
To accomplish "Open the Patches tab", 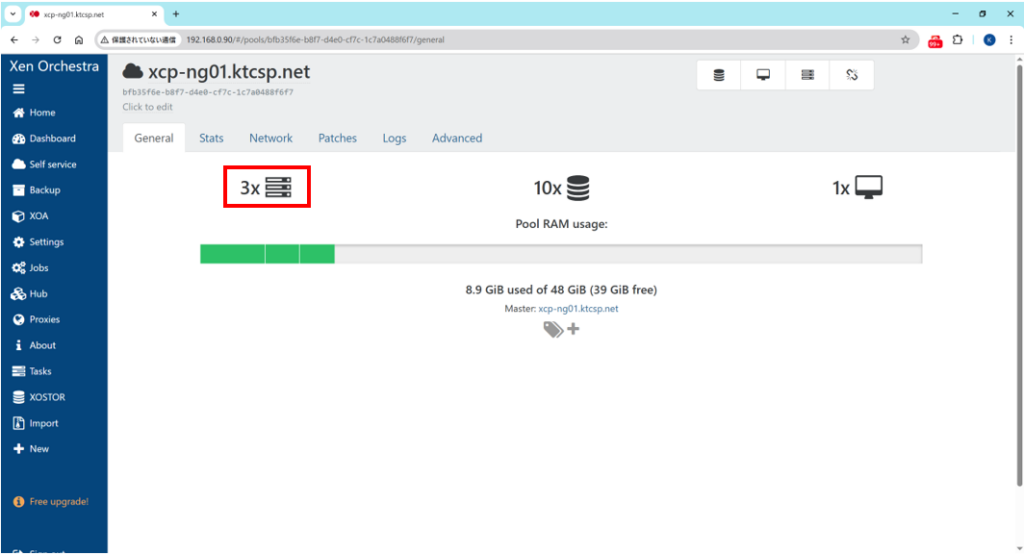I will tap(337, 138).
